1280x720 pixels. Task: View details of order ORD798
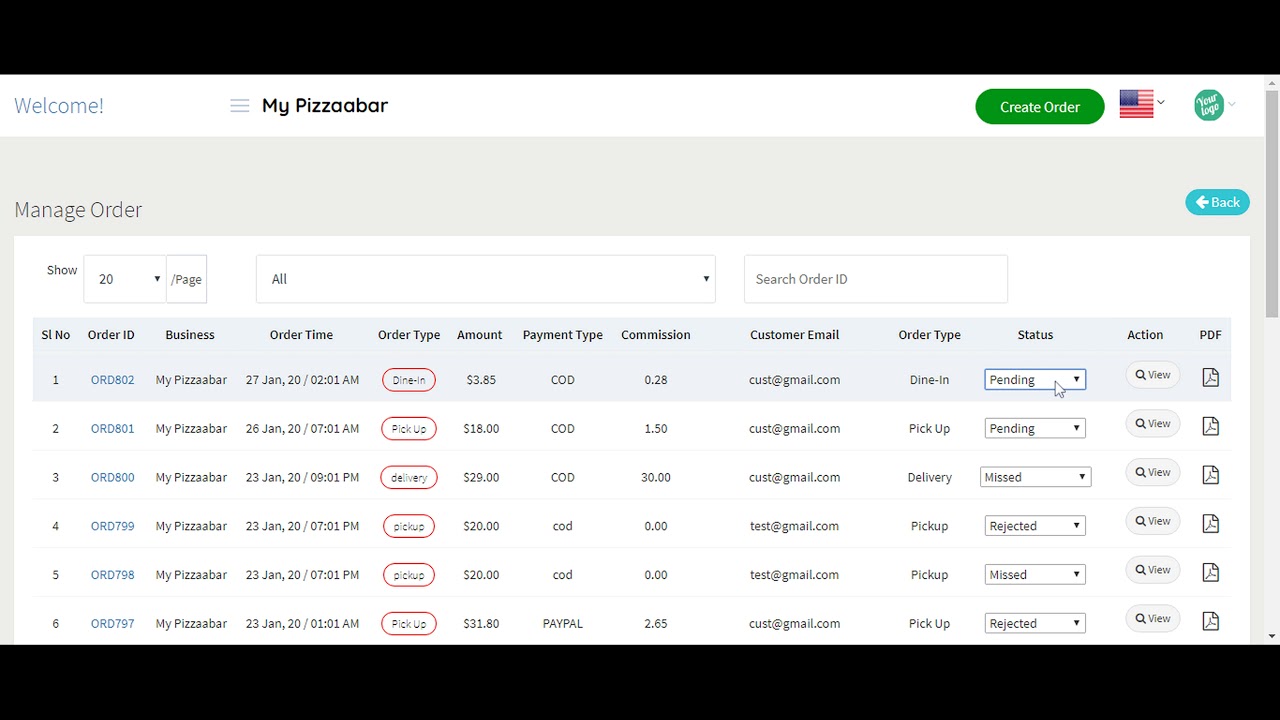(1152, 570)
